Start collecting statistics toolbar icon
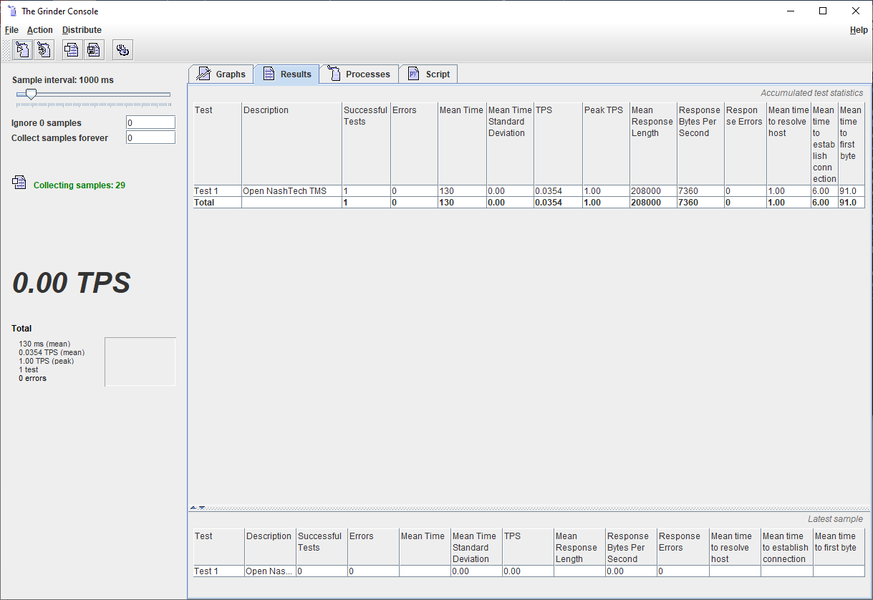Screen dimensions: 873x600 [x=72, y=50]
